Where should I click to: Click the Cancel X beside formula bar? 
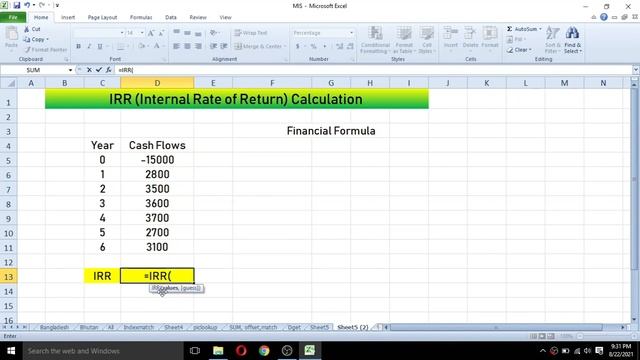[89, 70]
